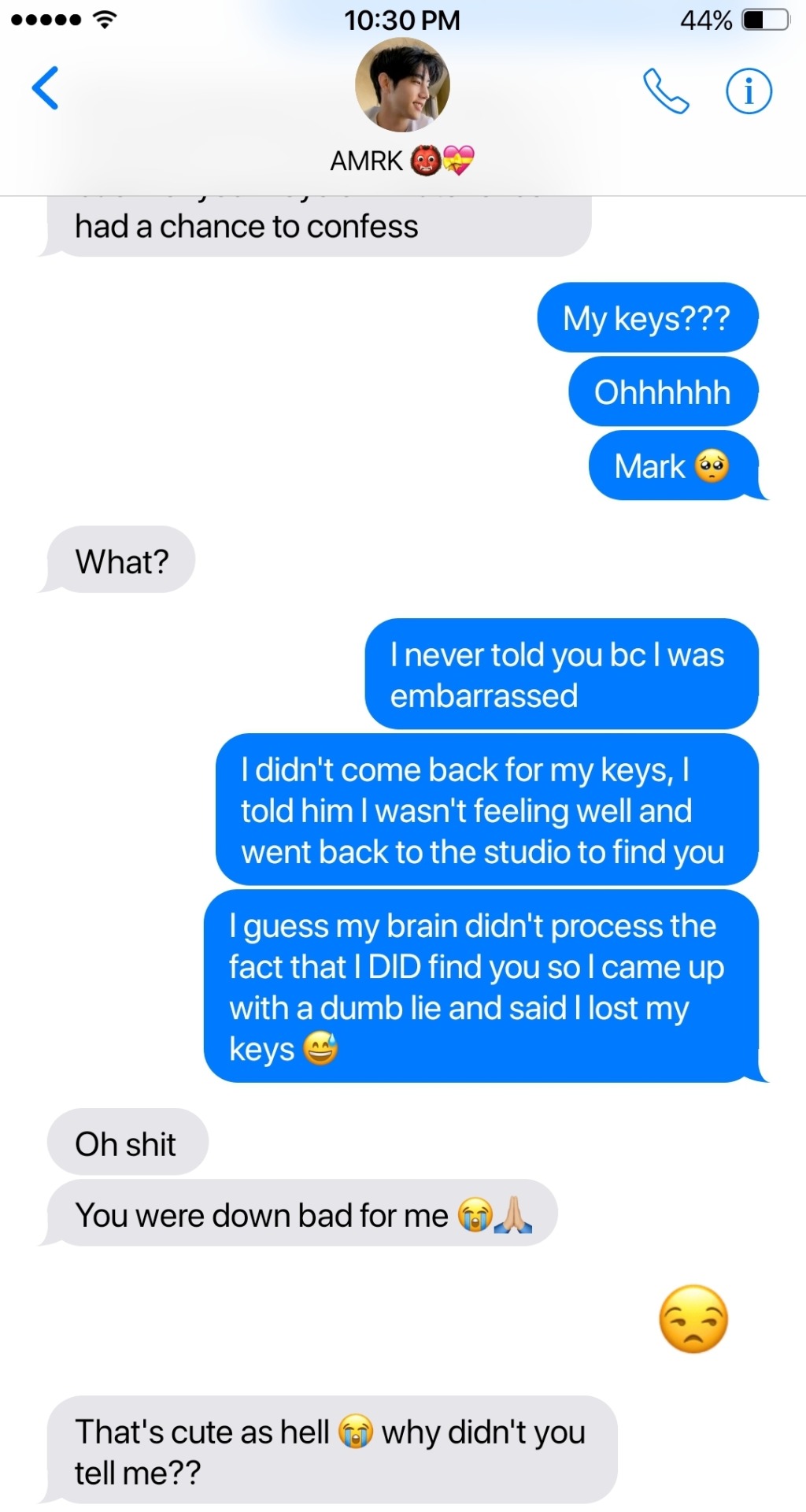This screenshot has height=1512, width=806.
Task: Tap the pleading emoji in Mark message
Action: pos(712,466)
